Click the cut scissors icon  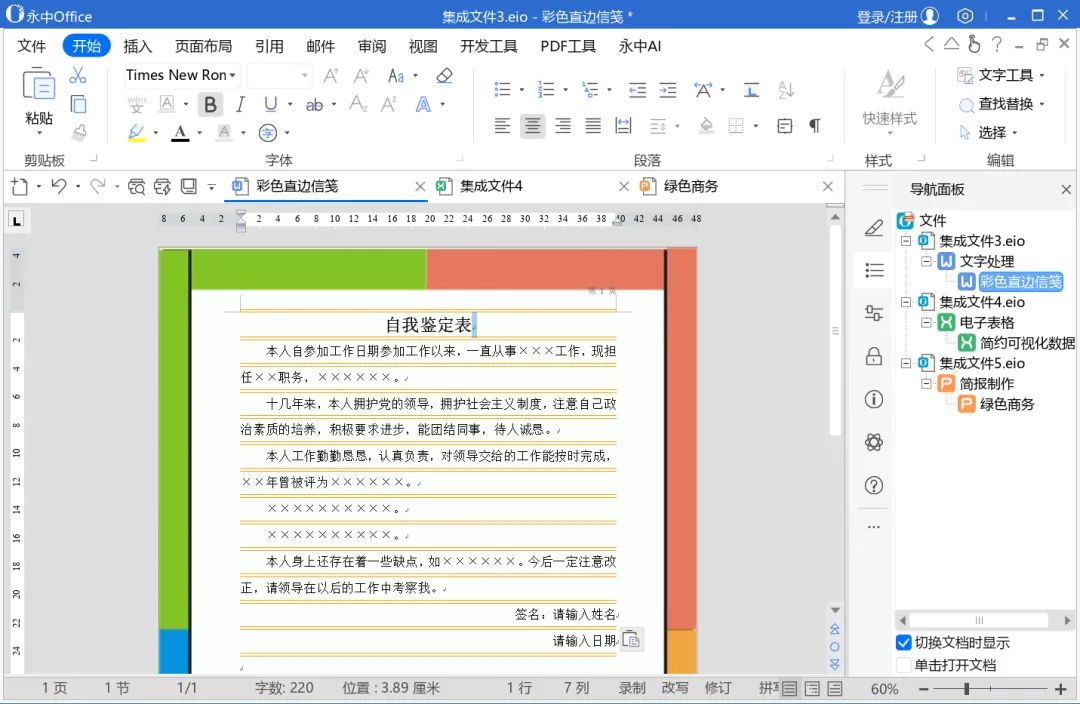pos(78,75)
